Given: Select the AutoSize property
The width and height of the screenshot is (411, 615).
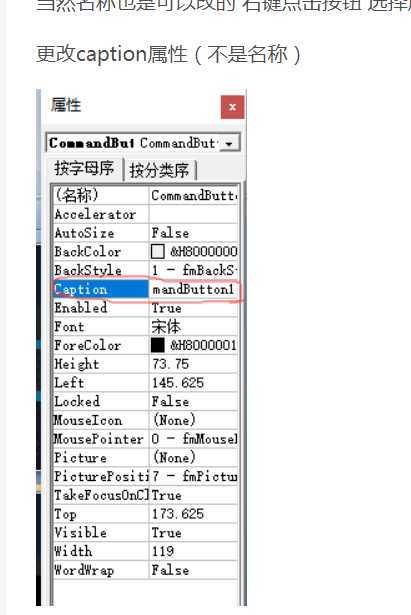Looking at the screenshot, I should [101, 233].
